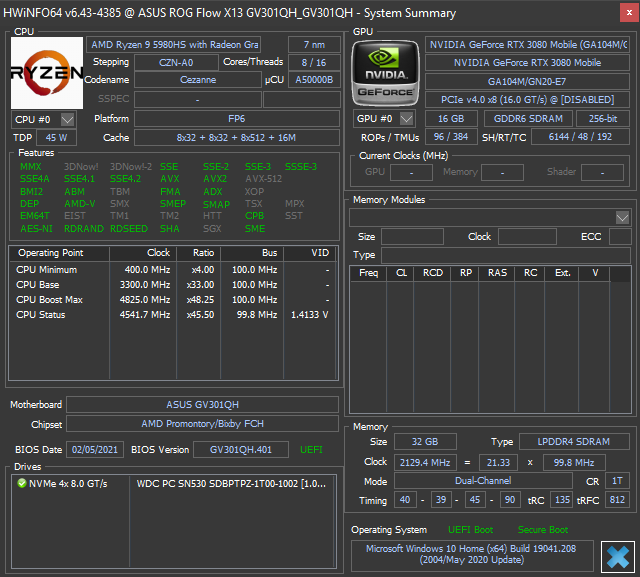Image resolution: width=640 pixels, height=577 pixels.
Task: Click the LPDDR4 SDRAM memory type field
Action: pos(574,442)
